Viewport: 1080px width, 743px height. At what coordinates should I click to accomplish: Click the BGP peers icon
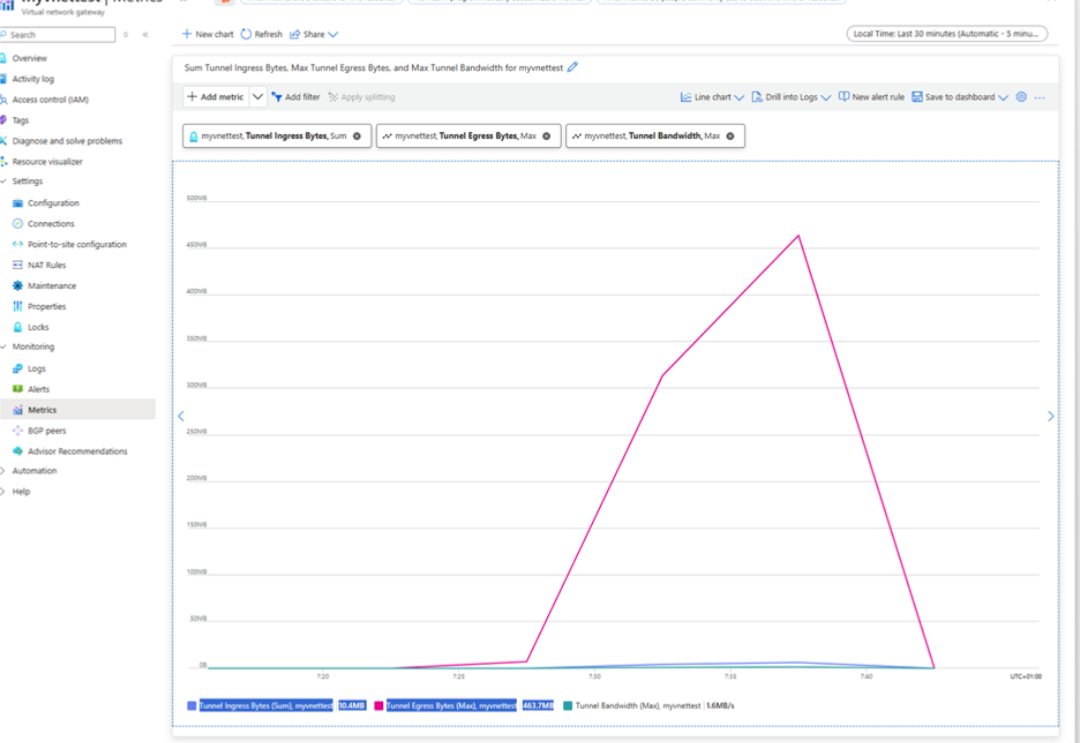pyautogui.click(x=18, y=430)
